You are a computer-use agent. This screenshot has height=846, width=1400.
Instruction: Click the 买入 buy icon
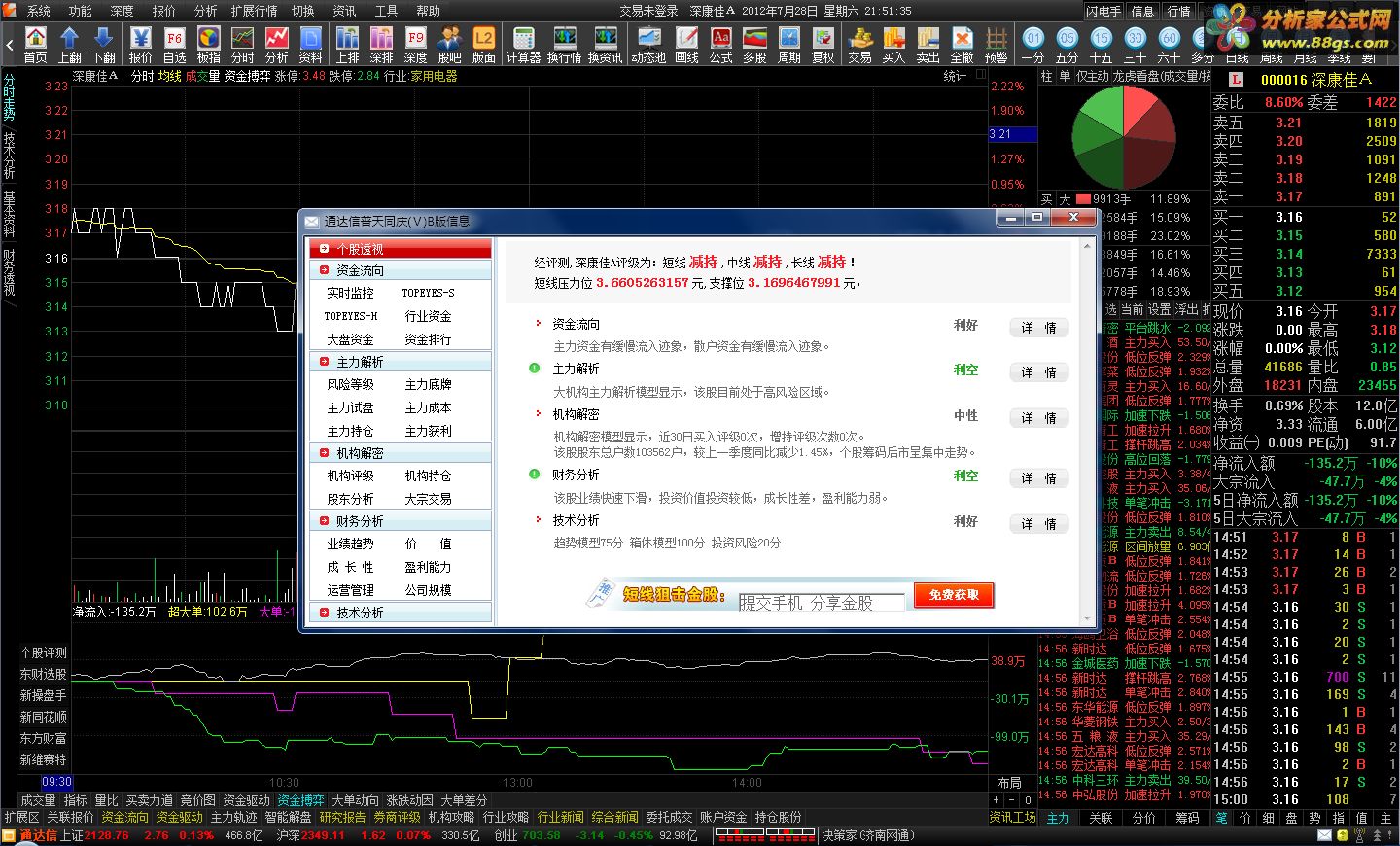click(894, 44)
